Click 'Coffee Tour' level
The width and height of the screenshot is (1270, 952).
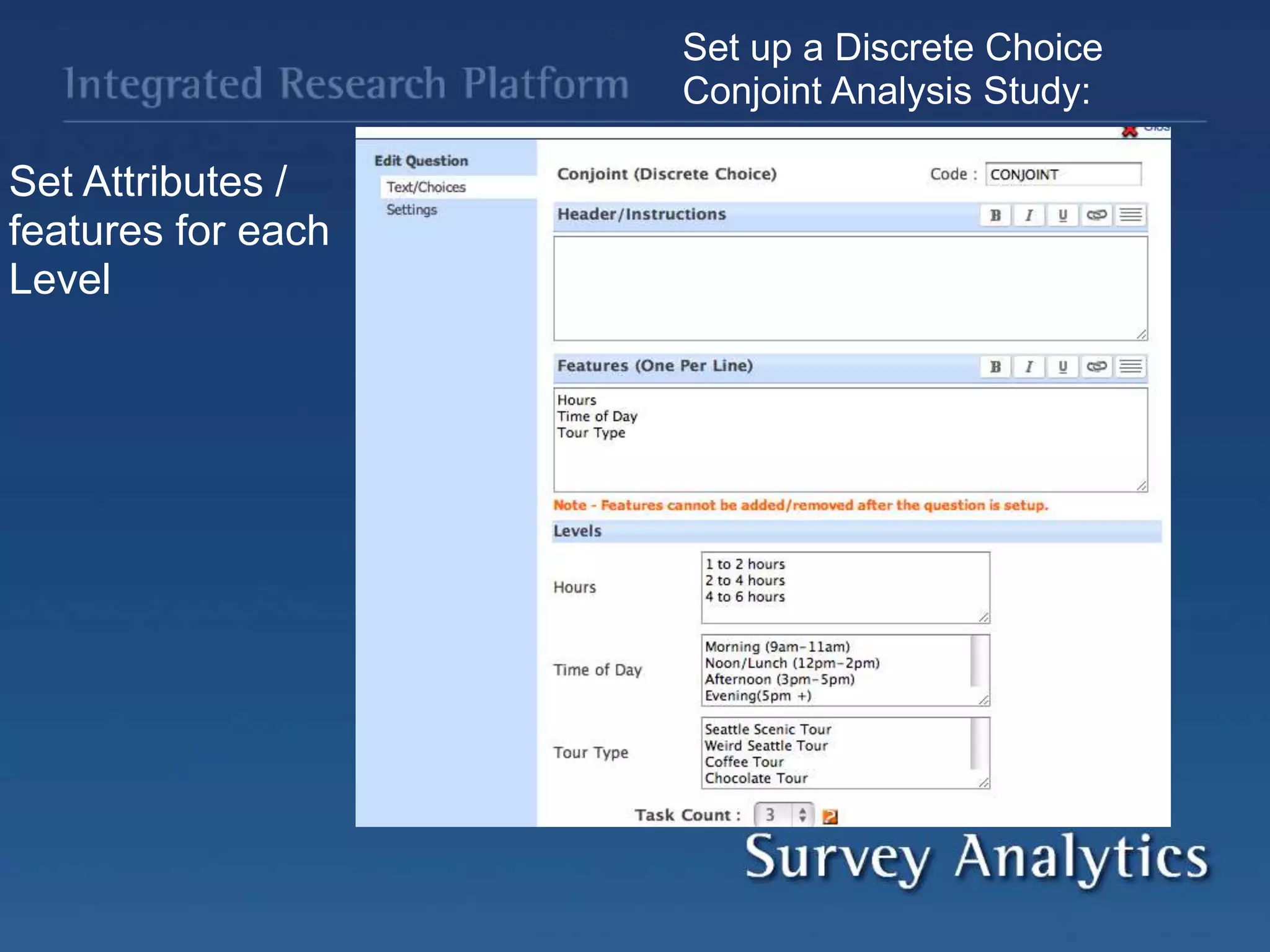[x=744, y=762]
